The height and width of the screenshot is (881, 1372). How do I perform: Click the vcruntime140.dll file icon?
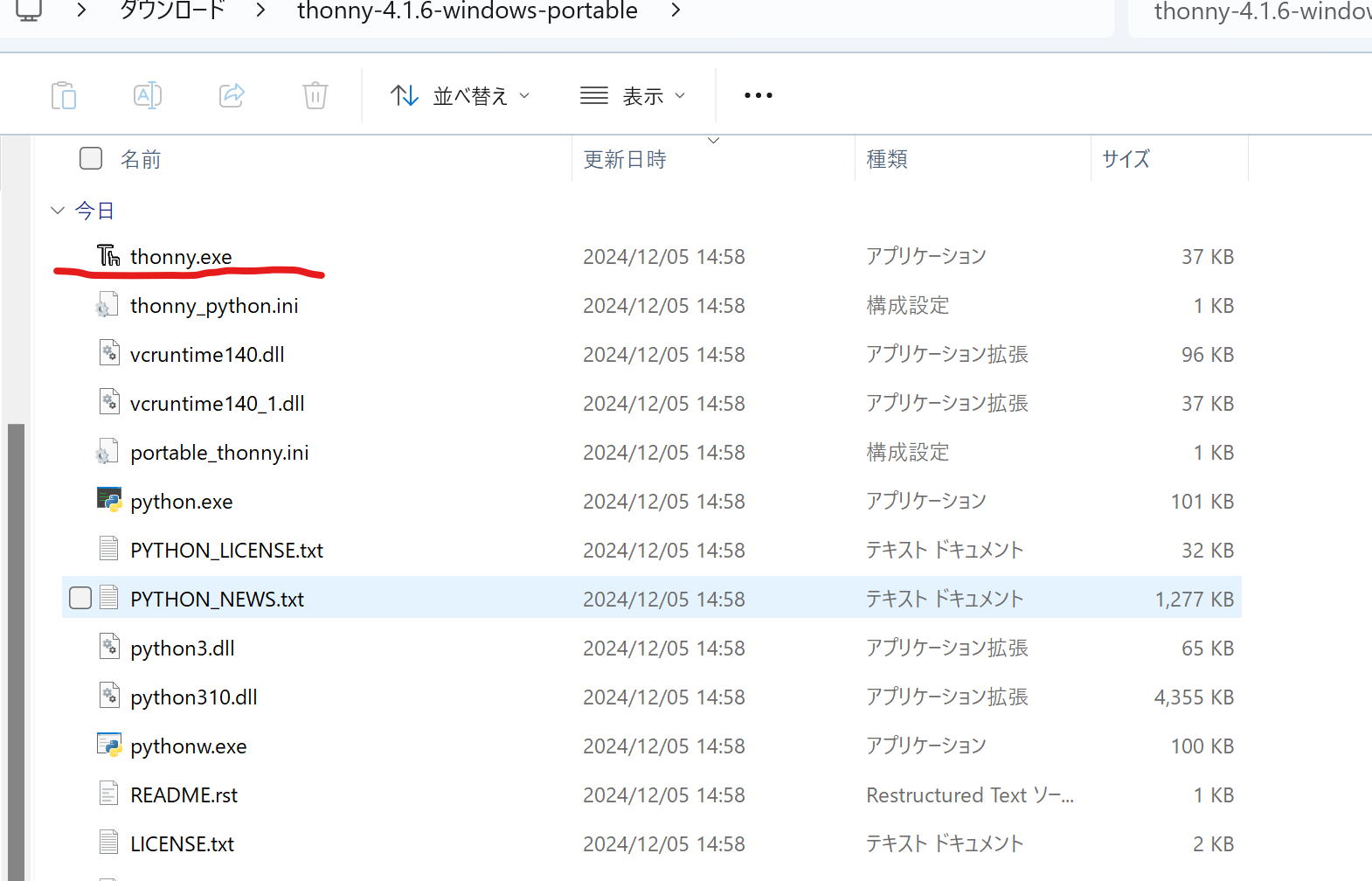(x=108, y=354)
